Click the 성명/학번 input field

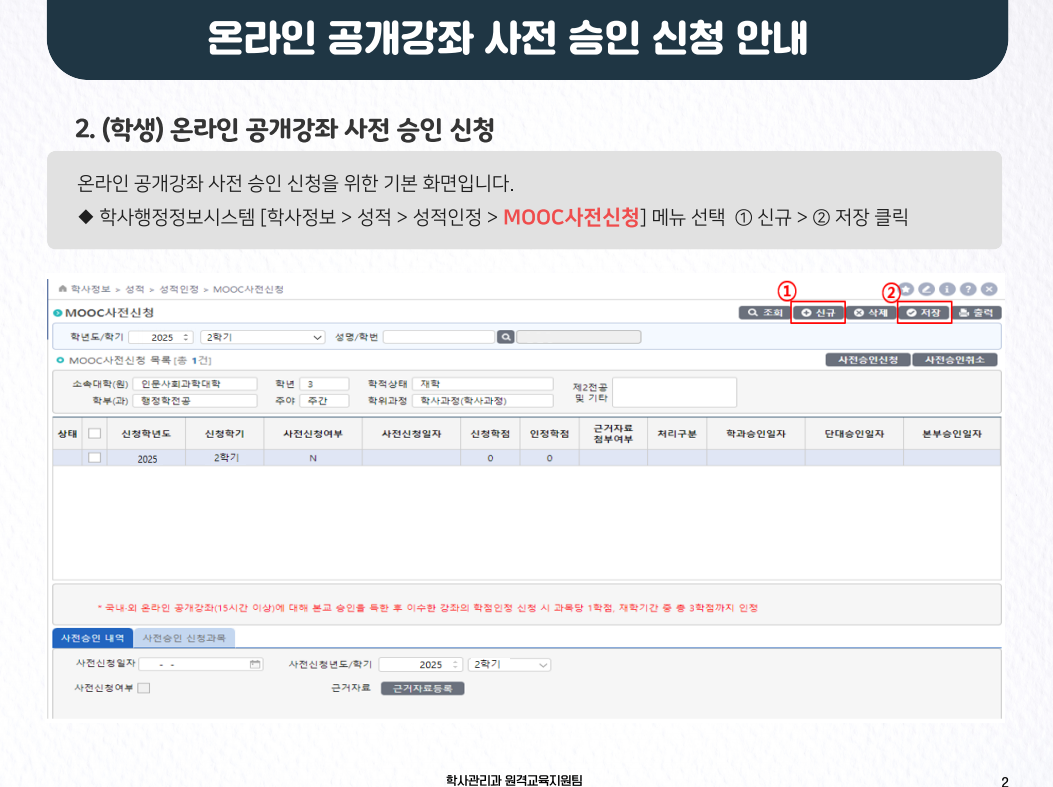click(439, 337)
